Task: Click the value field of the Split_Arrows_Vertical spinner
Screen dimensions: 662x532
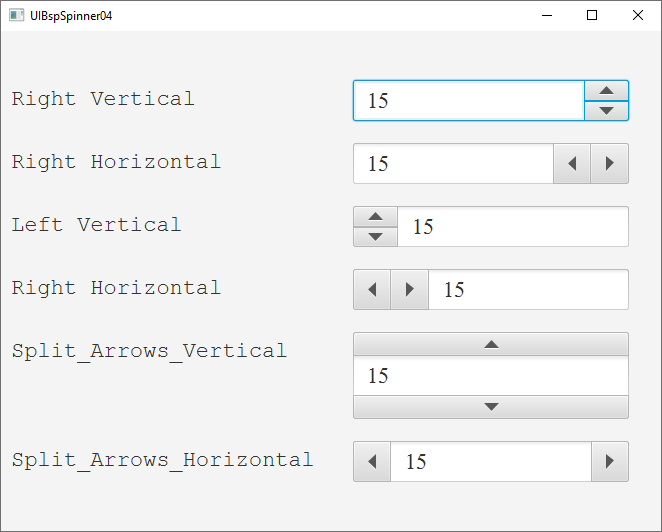Action: 490,376
